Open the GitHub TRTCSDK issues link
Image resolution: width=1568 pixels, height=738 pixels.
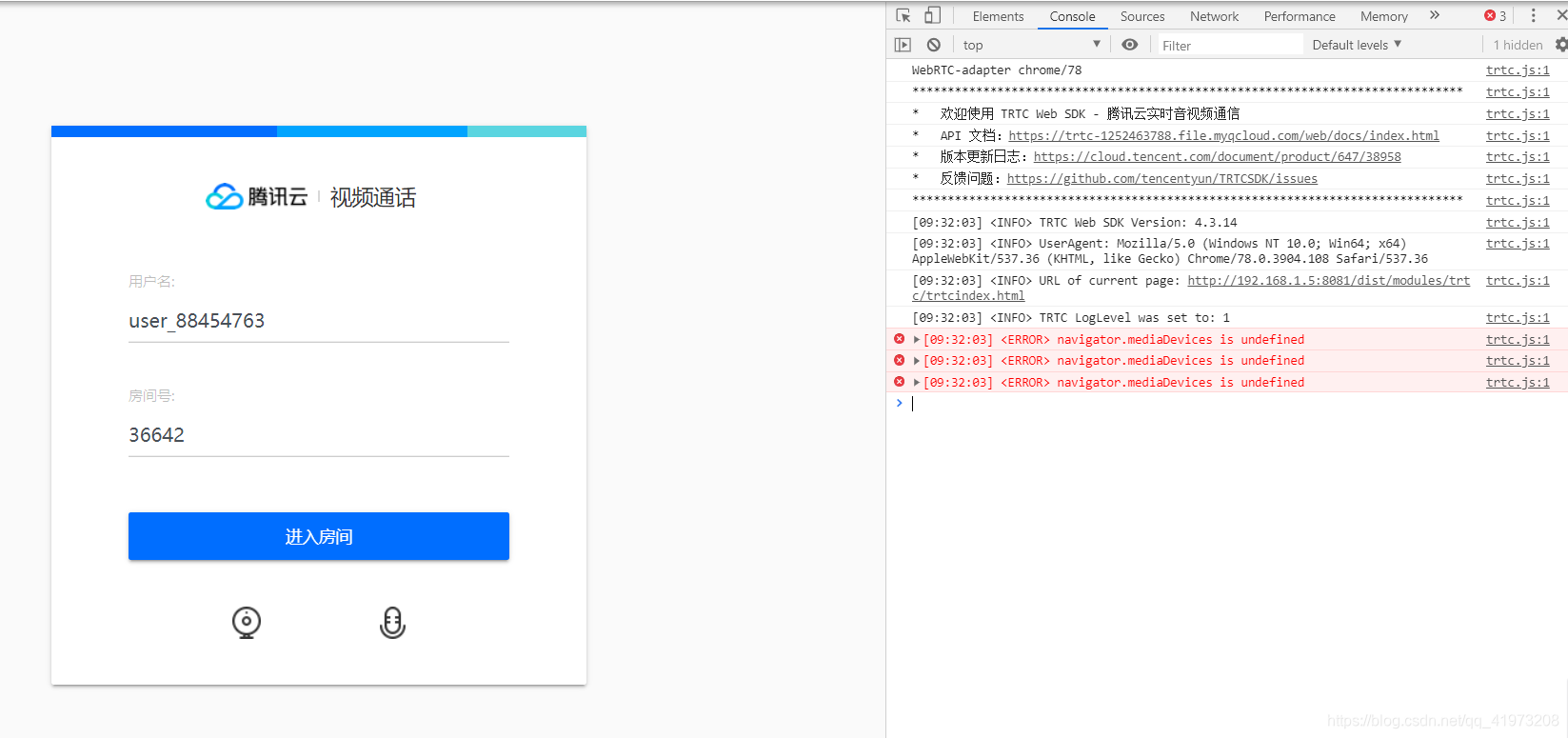click(1161, 179)
